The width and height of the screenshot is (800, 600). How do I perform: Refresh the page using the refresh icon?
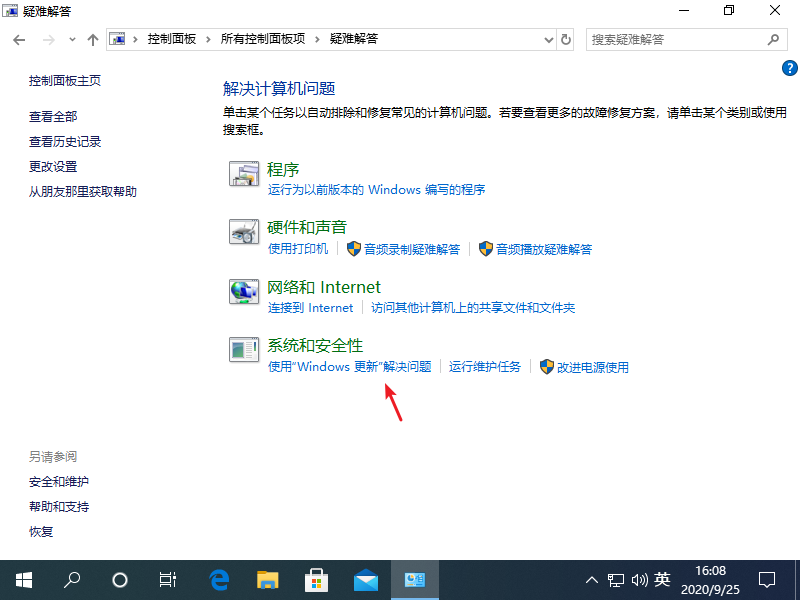pos(565,39)
